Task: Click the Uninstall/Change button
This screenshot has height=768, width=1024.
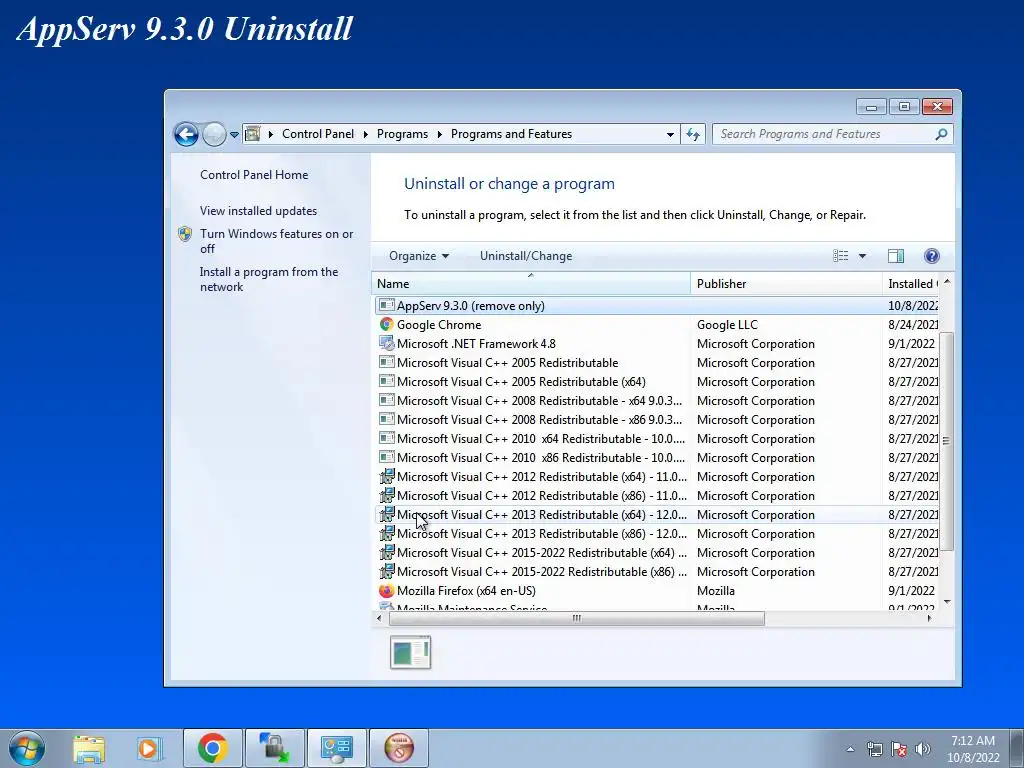Action: coord(526,256)
